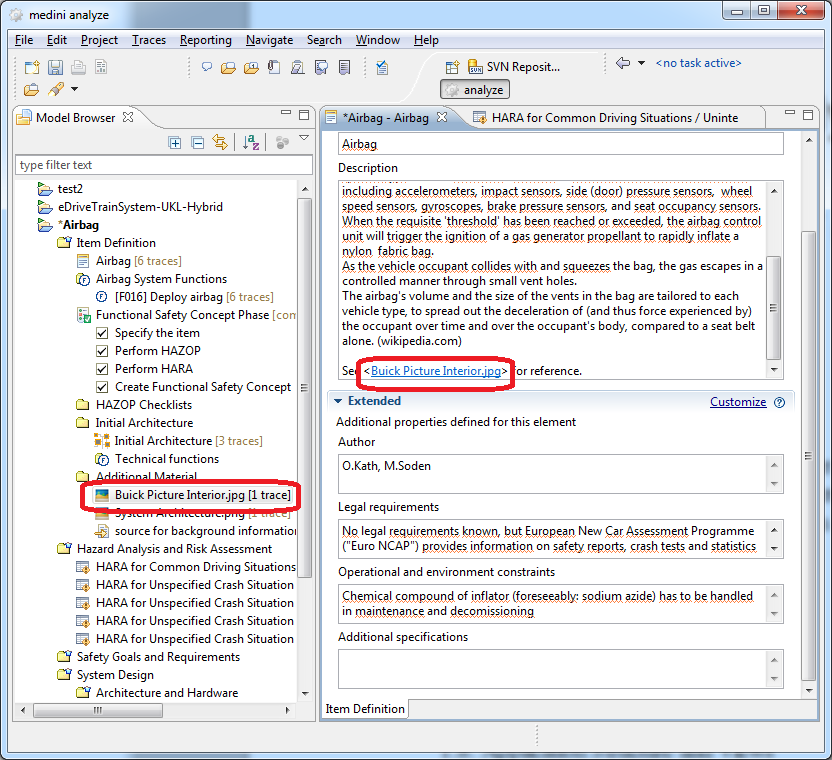Click the Collapse All icon in Model Browser
Screen dimensions: 832x760
point(197,143)
